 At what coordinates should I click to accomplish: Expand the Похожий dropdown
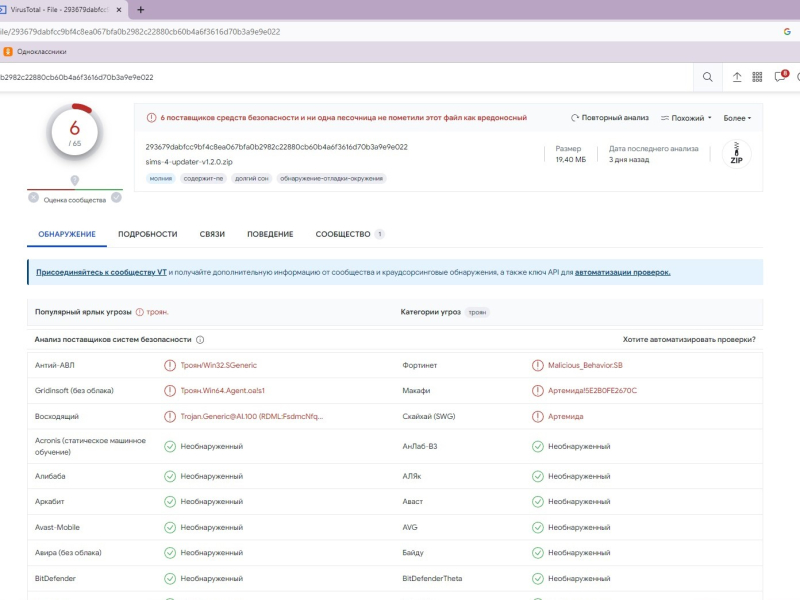pyautogui.click(x=686, y=118)
